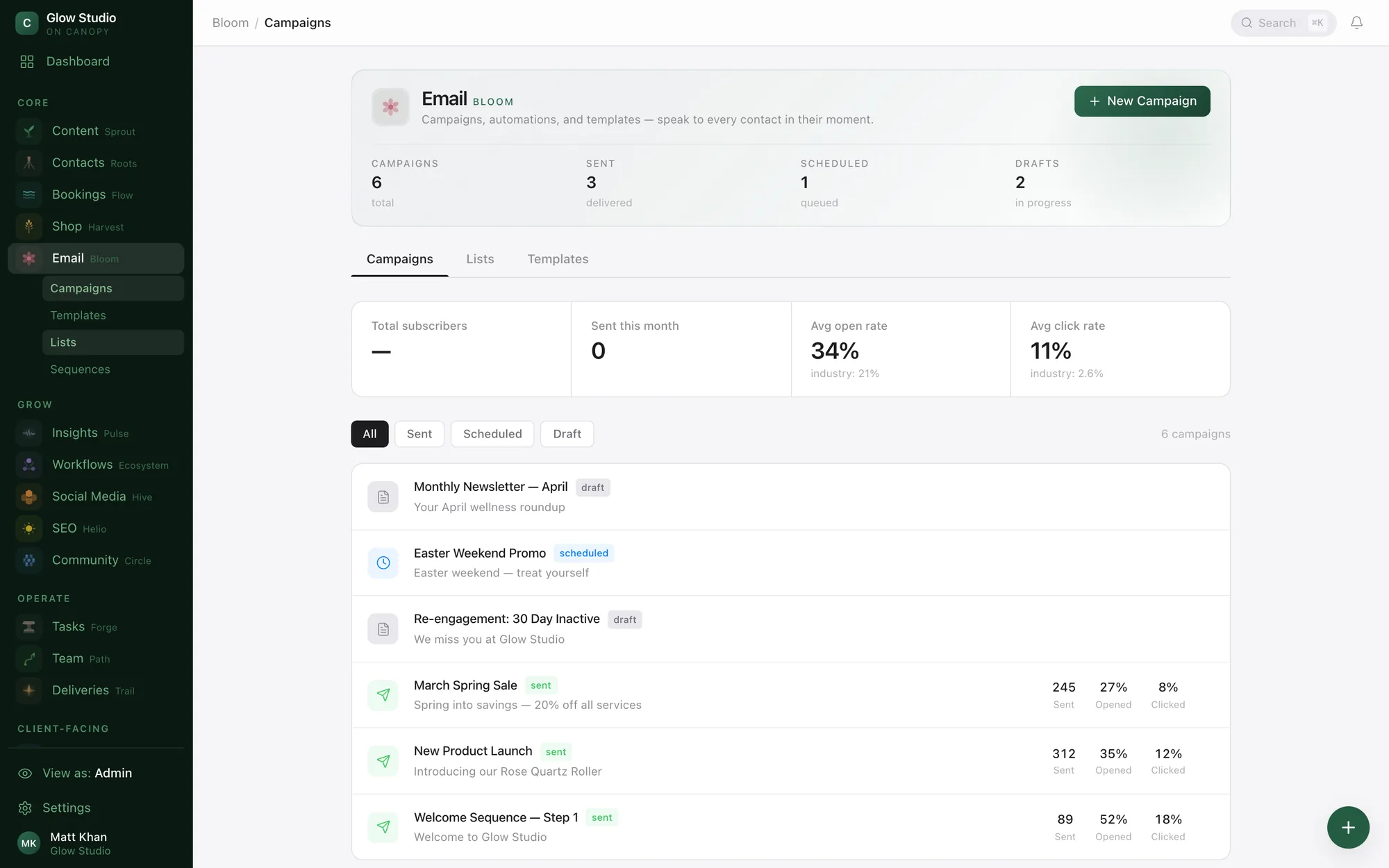Viewport: 1389px width, 868px height.
Task: Click the Team Path icon
Action: click(x=29, y=659)
